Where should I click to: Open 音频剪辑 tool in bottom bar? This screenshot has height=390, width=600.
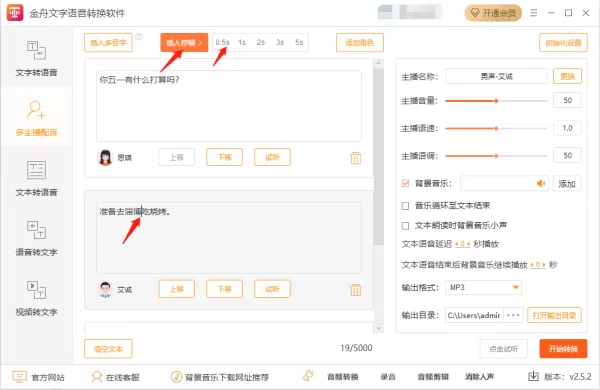[x=433, y=377]
